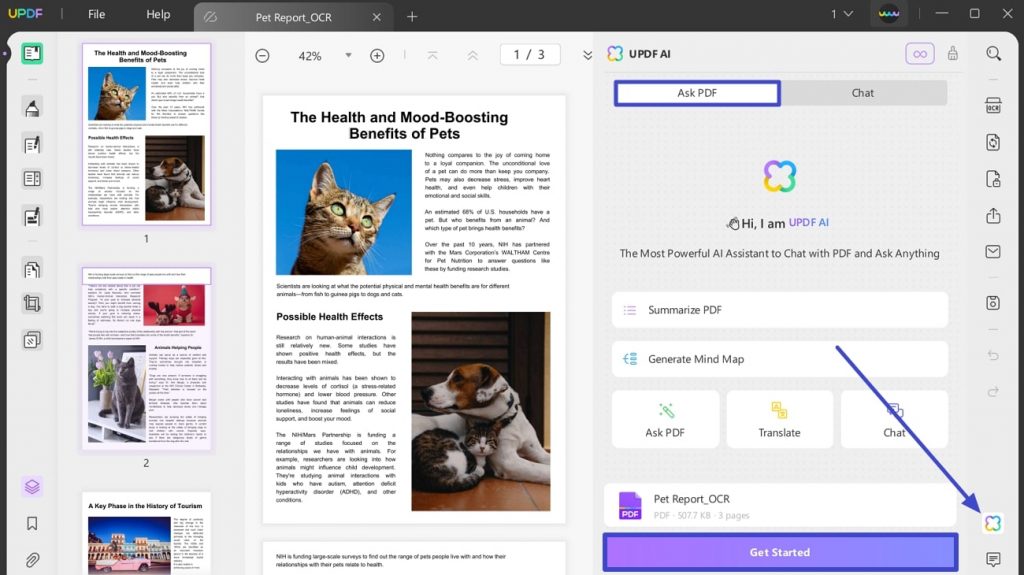Switch to the Chat tab
This screenshot has height=575, width=1024.
863,93
